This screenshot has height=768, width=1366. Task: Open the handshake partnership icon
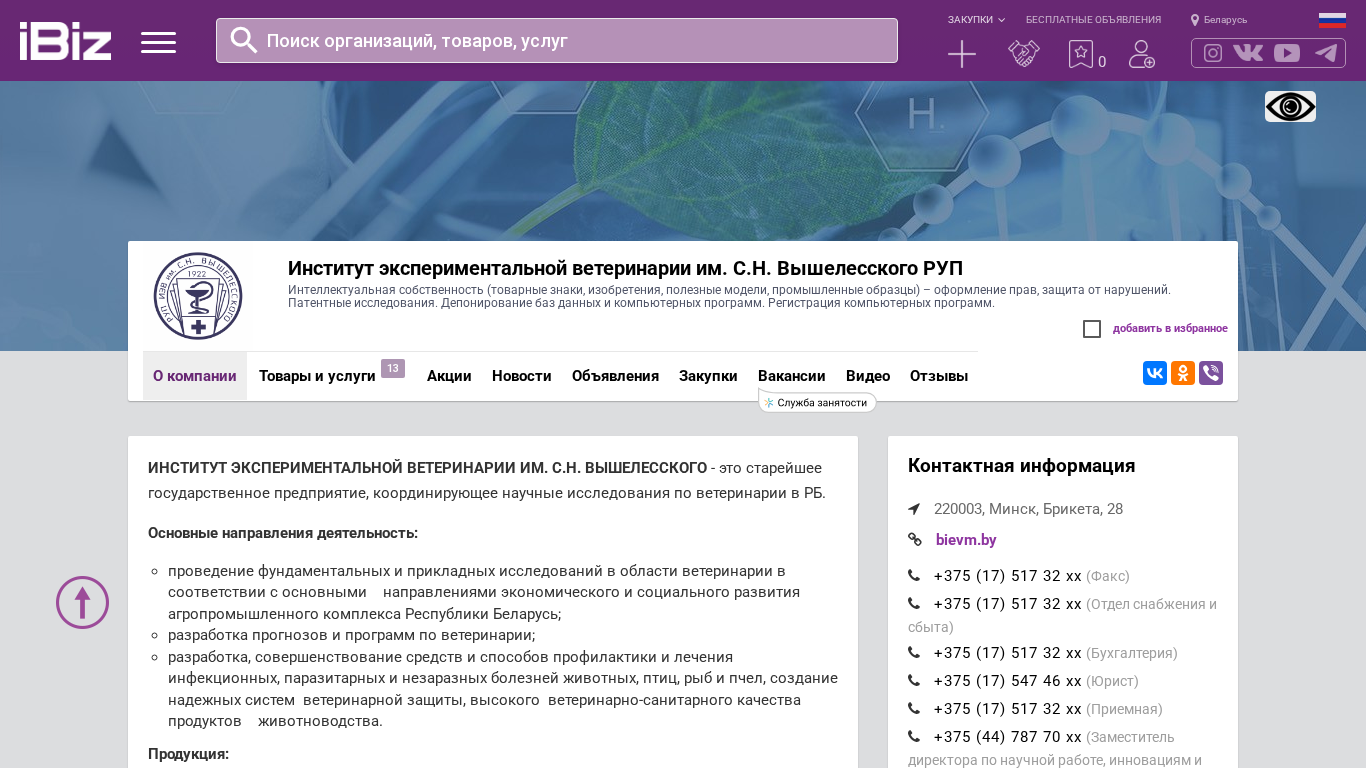(1023, 54)
